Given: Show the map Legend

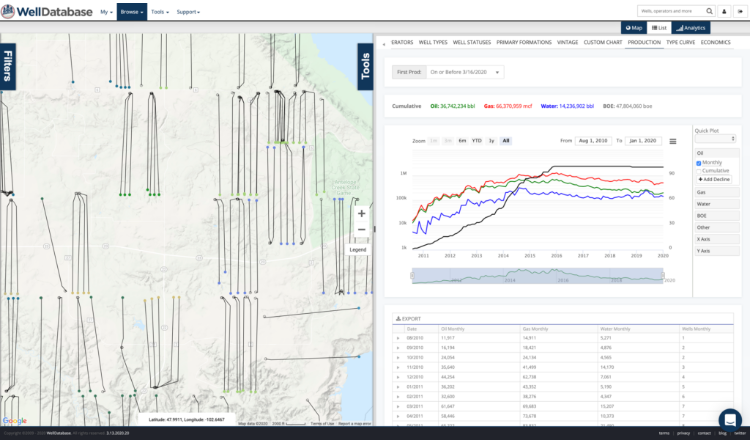Looking at the screenshot, I should 358,250.
